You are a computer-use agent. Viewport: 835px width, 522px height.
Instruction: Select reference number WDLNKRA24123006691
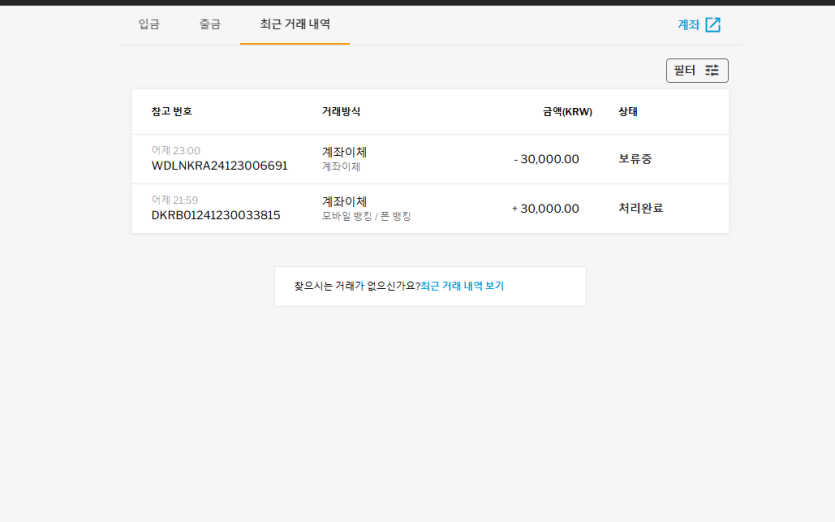219,166
